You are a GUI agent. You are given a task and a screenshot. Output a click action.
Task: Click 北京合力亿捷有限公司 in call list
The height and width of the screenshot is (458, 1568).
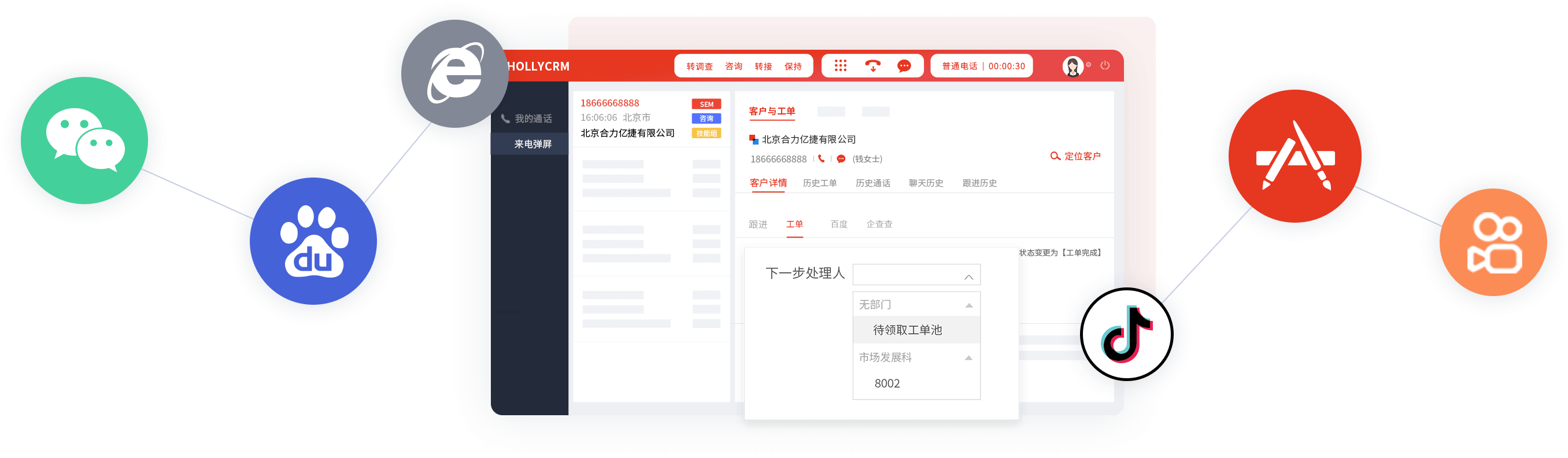tap(627, 134)
